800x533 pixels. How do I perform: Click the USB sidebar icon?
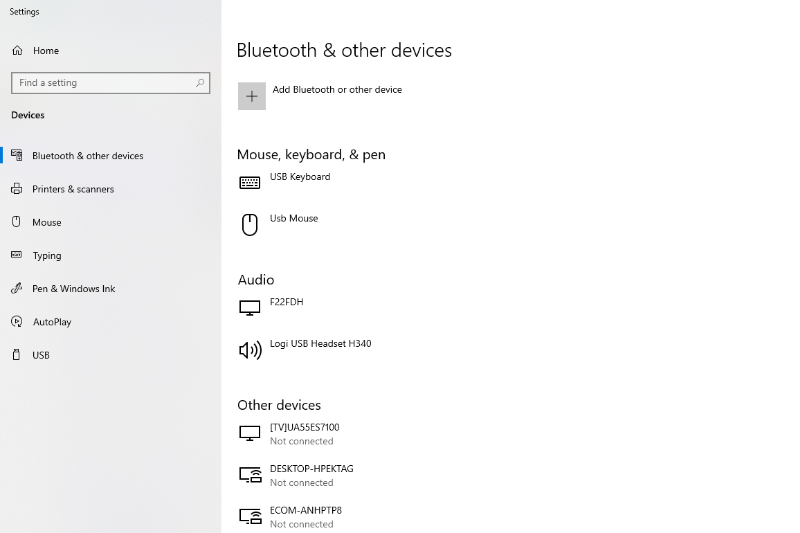pos(16,354)
